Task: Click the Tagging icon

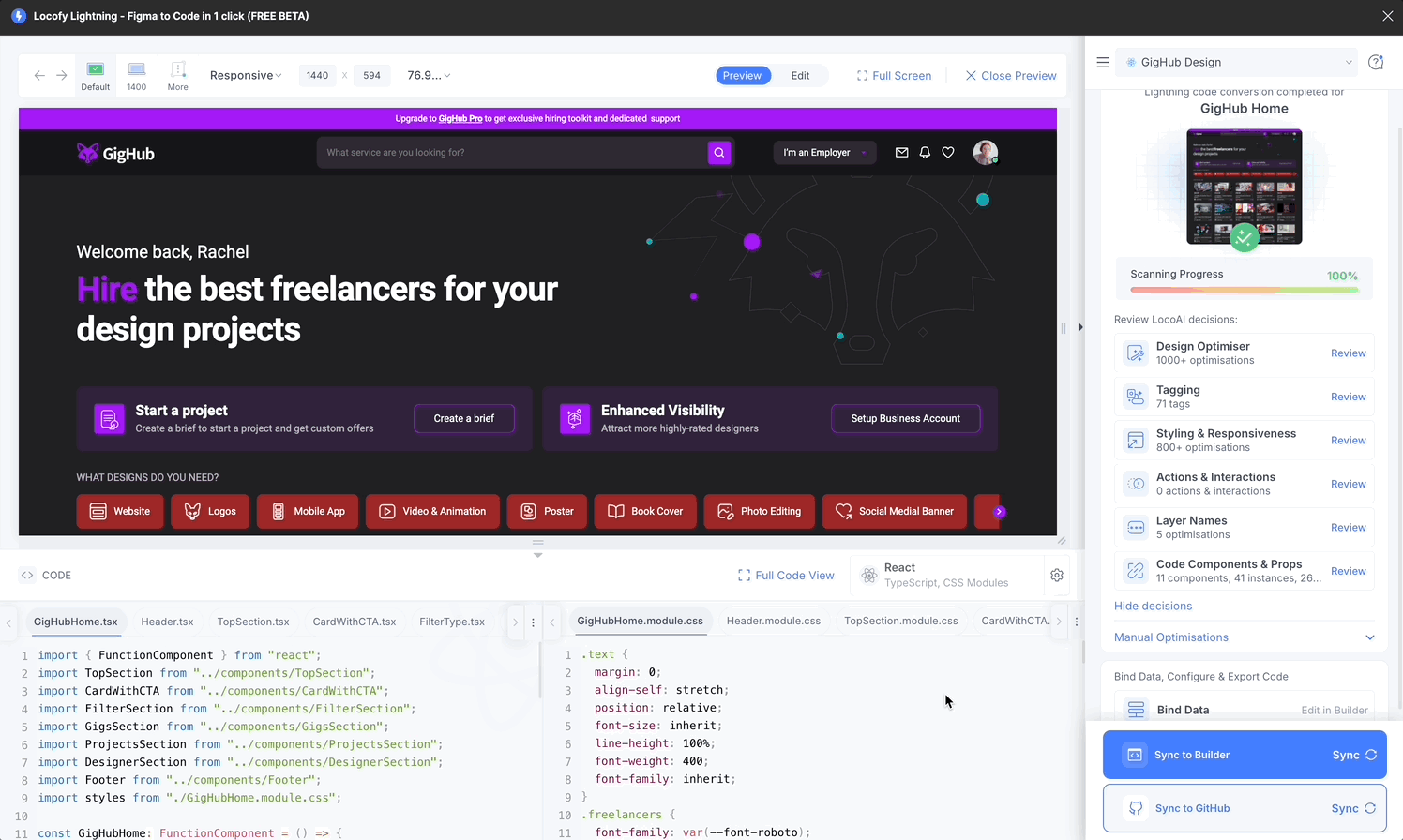Action: (x=1136, y=397)
